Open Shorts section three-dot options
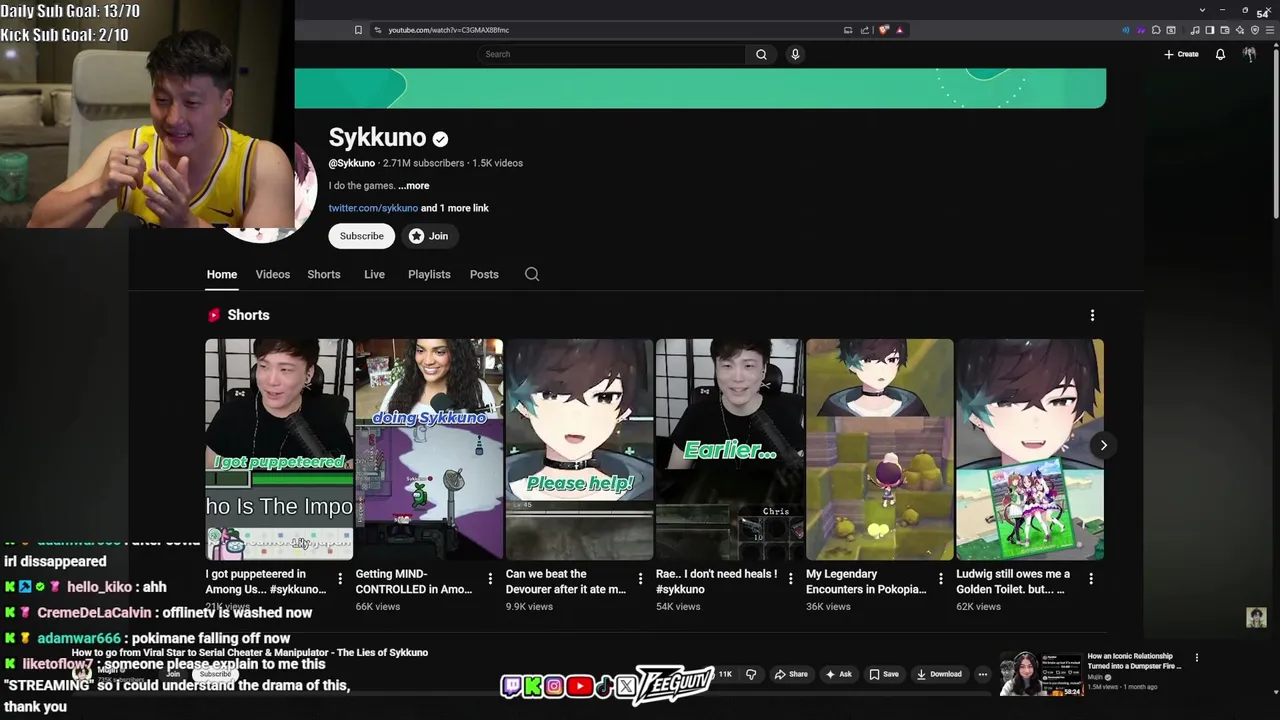This screenshot has width=1280, height=720. pyautogui.click(x=1092, y=315)
